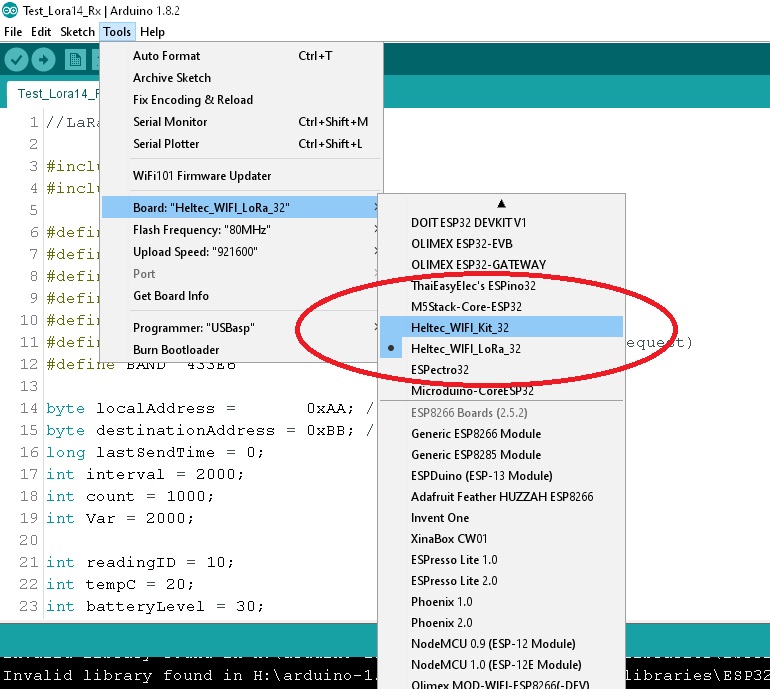This screenshot has width=770, height=689.
Task: Click code line 'int tempC = 20;'
Action: (x=120, y=584)
